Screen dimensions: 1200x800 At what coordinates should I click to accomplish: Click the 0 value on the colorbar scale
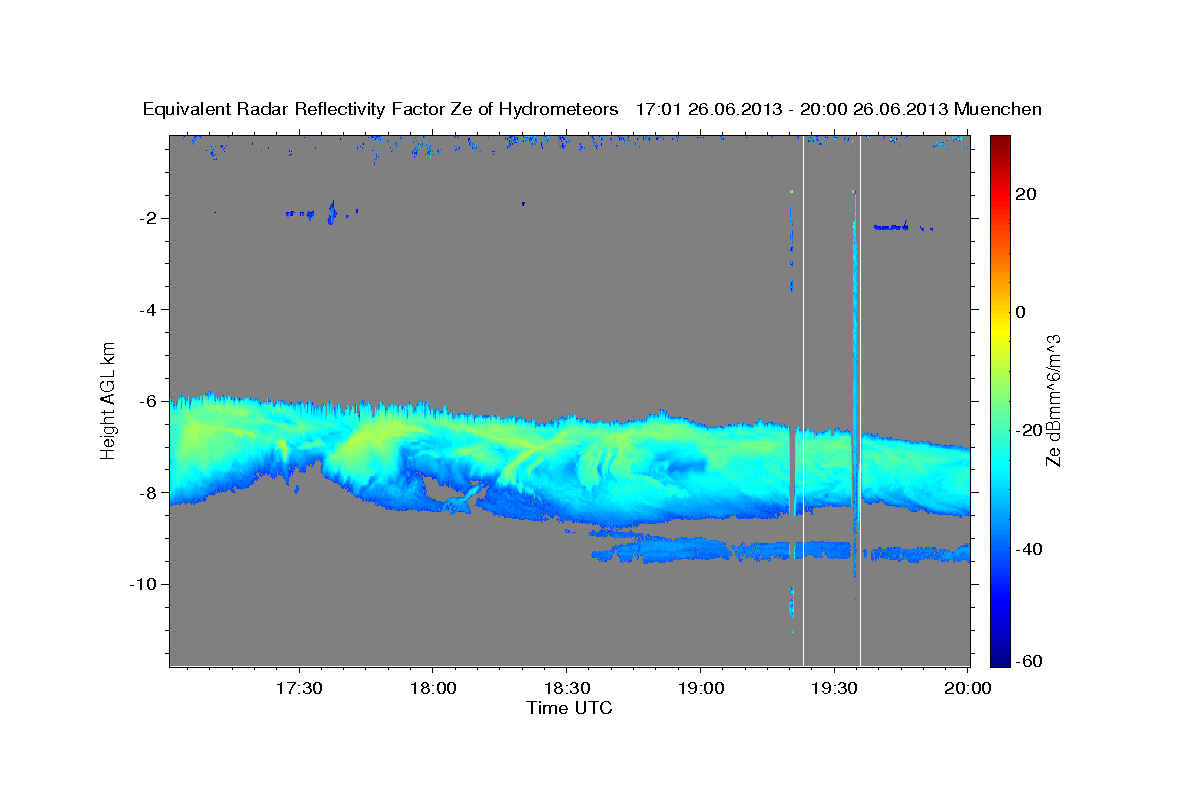coord(1021,312)
